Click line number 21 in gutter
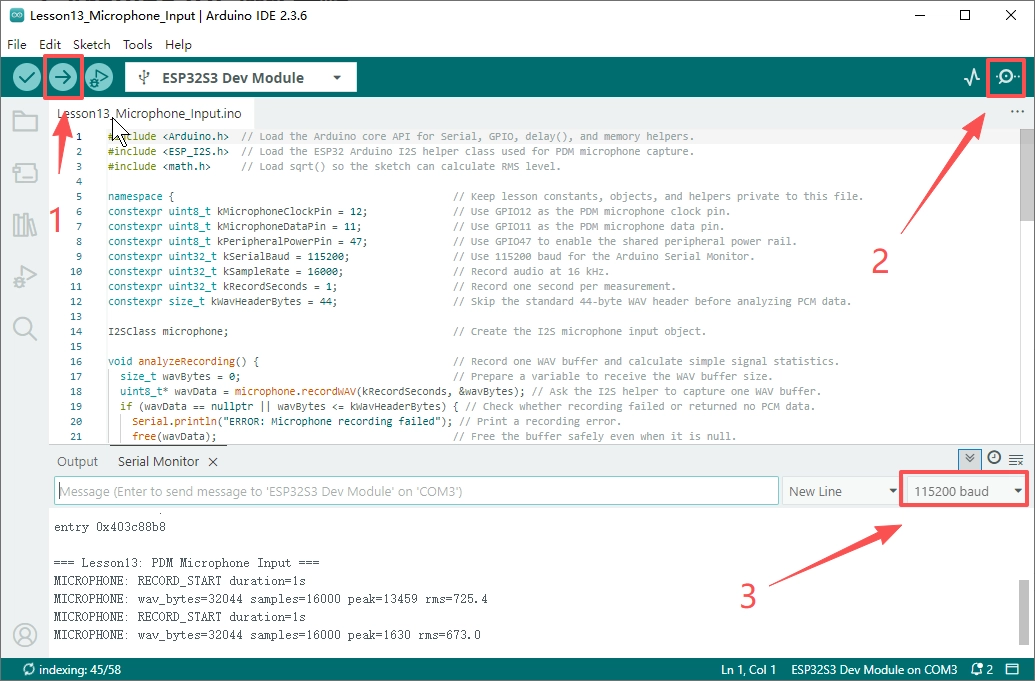Screen dimensions: 1035x681 [77, 436]
